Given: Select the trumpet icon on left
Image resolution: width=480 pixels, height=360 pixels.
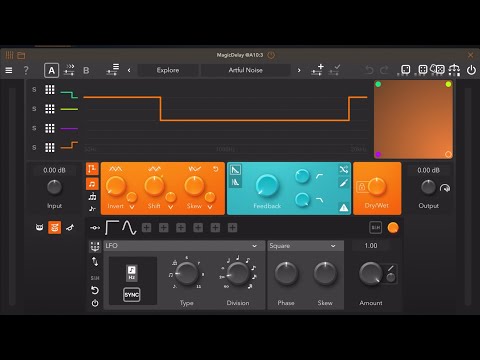Looking at the screenshot, I should (70, 228).
